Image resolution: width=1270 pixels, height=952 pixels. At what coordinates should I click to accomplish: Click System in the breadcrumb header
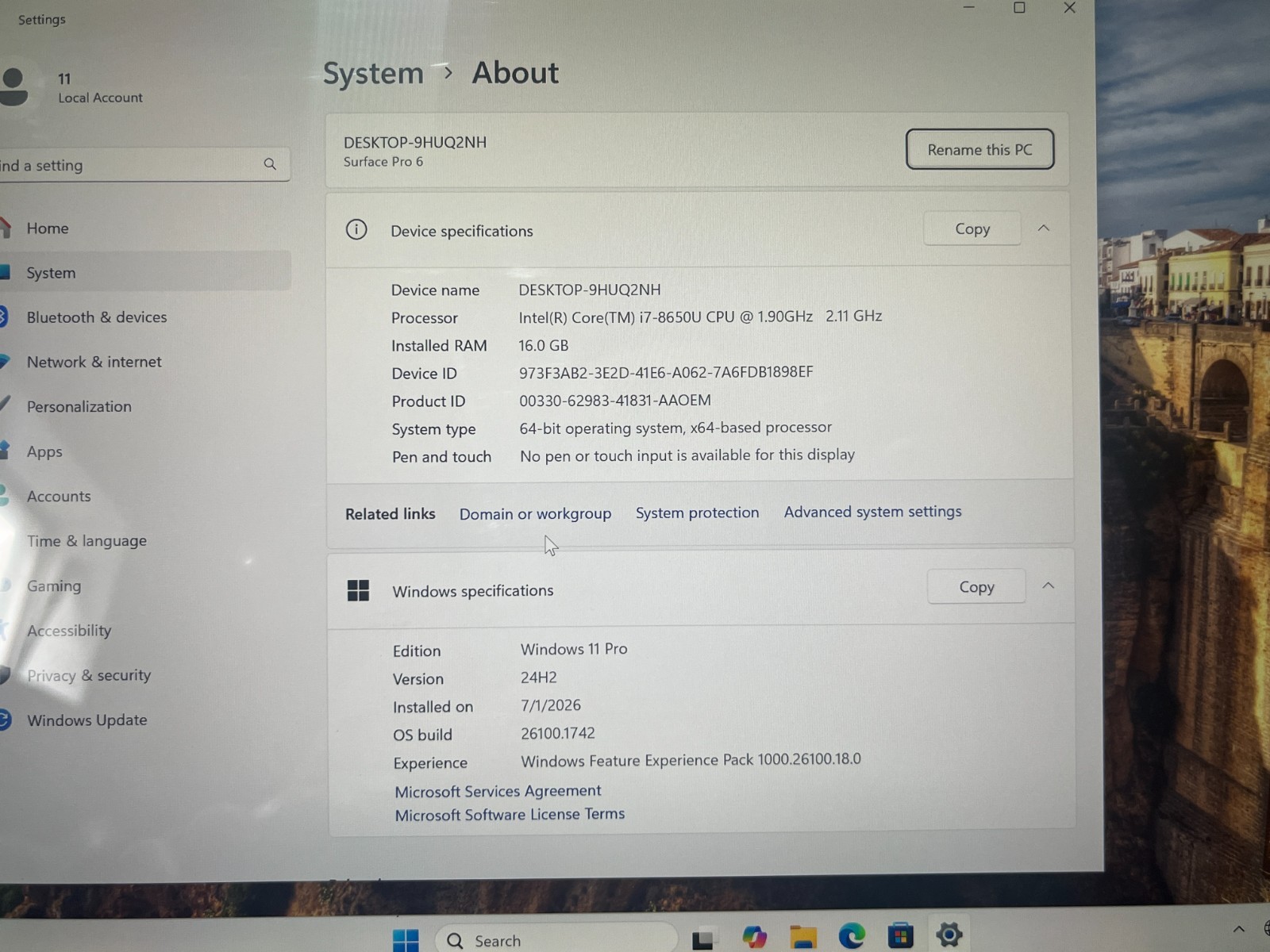373,74
